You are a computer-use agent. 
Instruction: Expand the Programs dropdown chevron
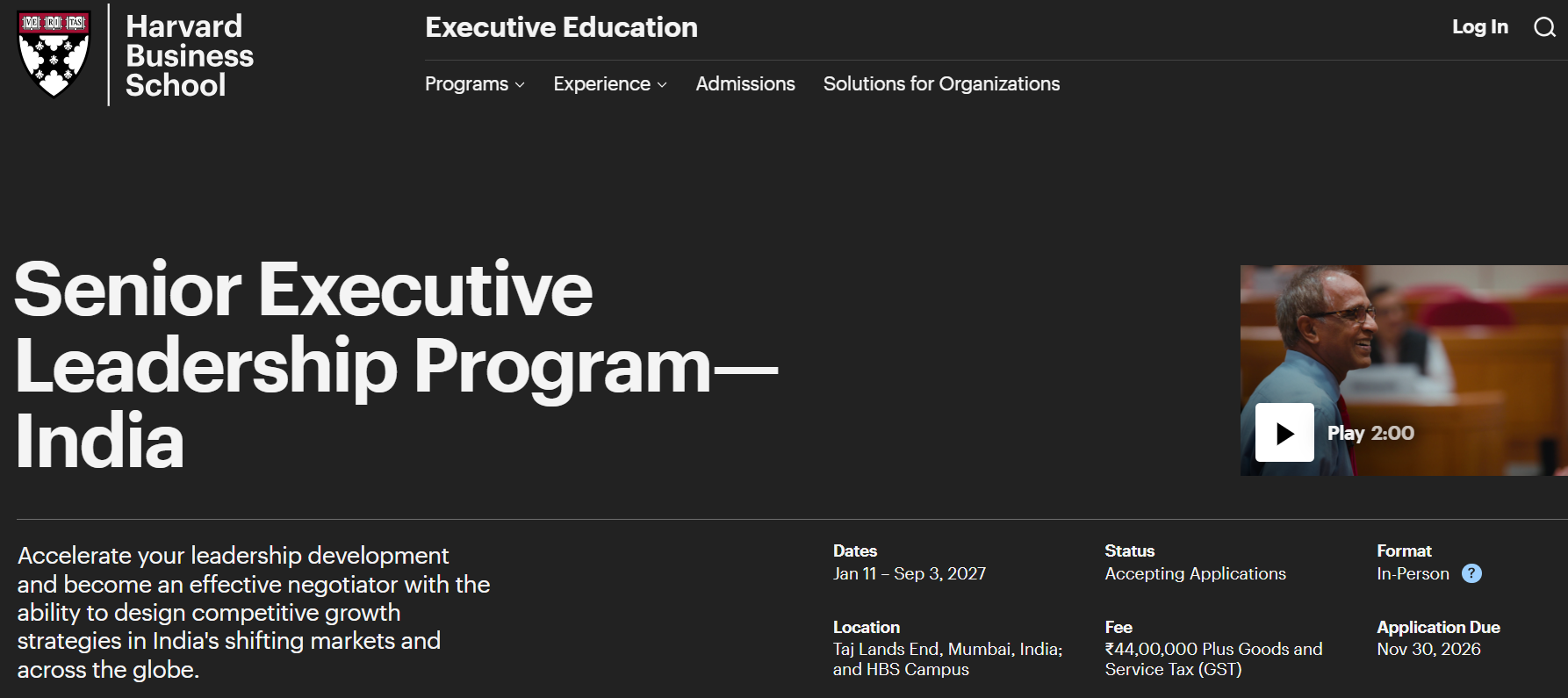pyautogui.click(x=520, y=85)
